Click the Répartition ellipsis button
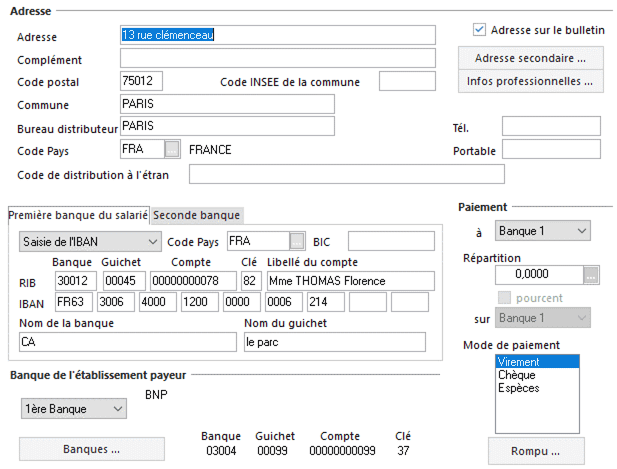Image resolution: width=617 pixels, height=469 pixels. tap(590, 275)
